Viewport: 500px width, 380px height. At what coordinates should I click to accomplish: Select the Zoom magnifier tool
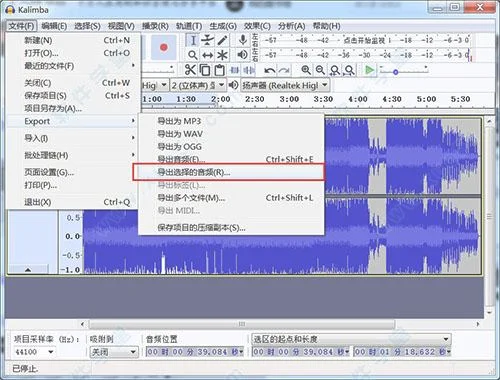click(193, 55)
